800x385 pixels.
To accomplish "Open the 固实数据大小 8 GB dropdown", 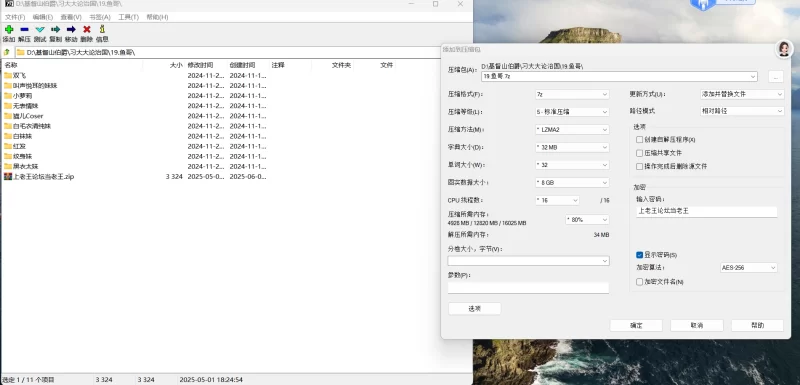I will (571, 183).
